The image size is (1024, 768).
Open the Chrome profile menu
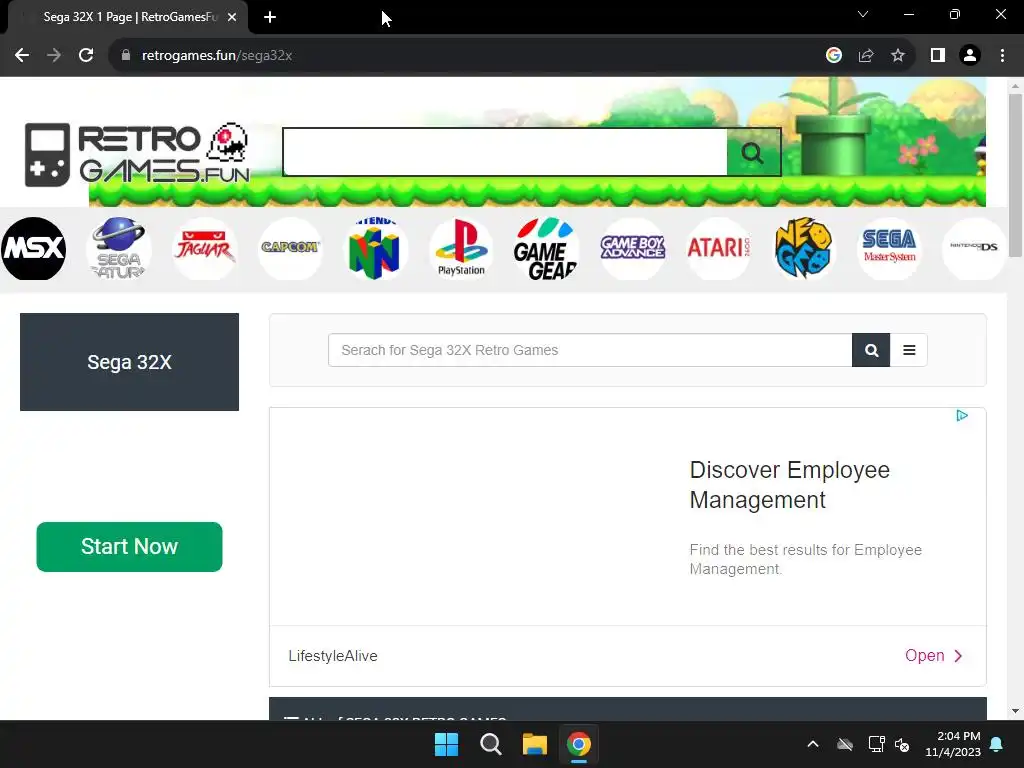pos(970,56)
